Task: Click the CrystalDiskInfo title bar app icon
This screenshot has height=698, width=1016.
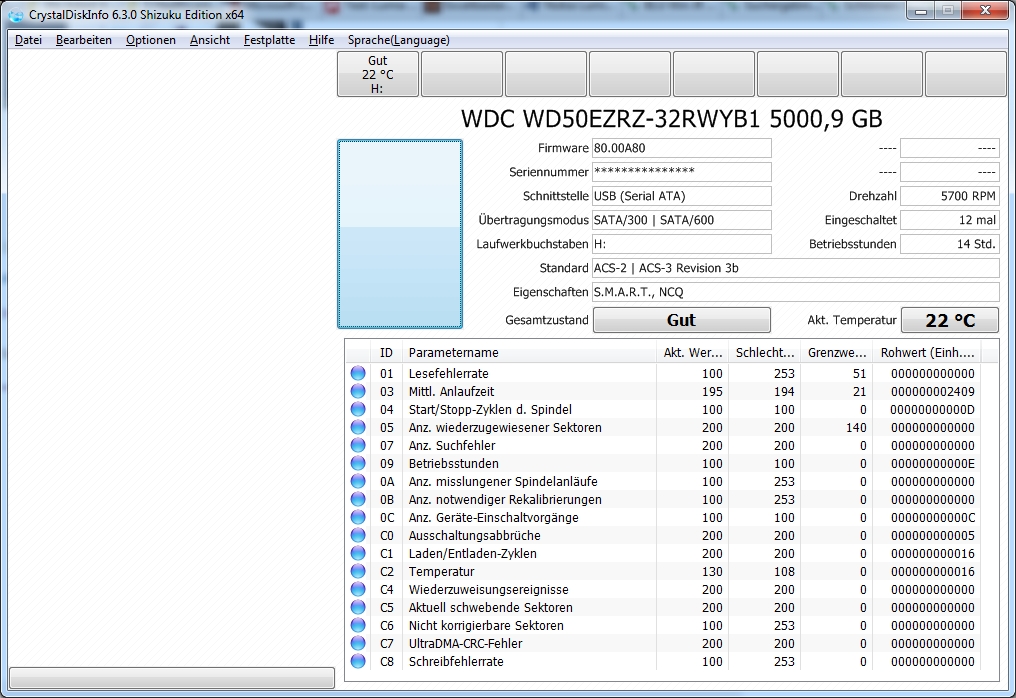Action: 16,14
